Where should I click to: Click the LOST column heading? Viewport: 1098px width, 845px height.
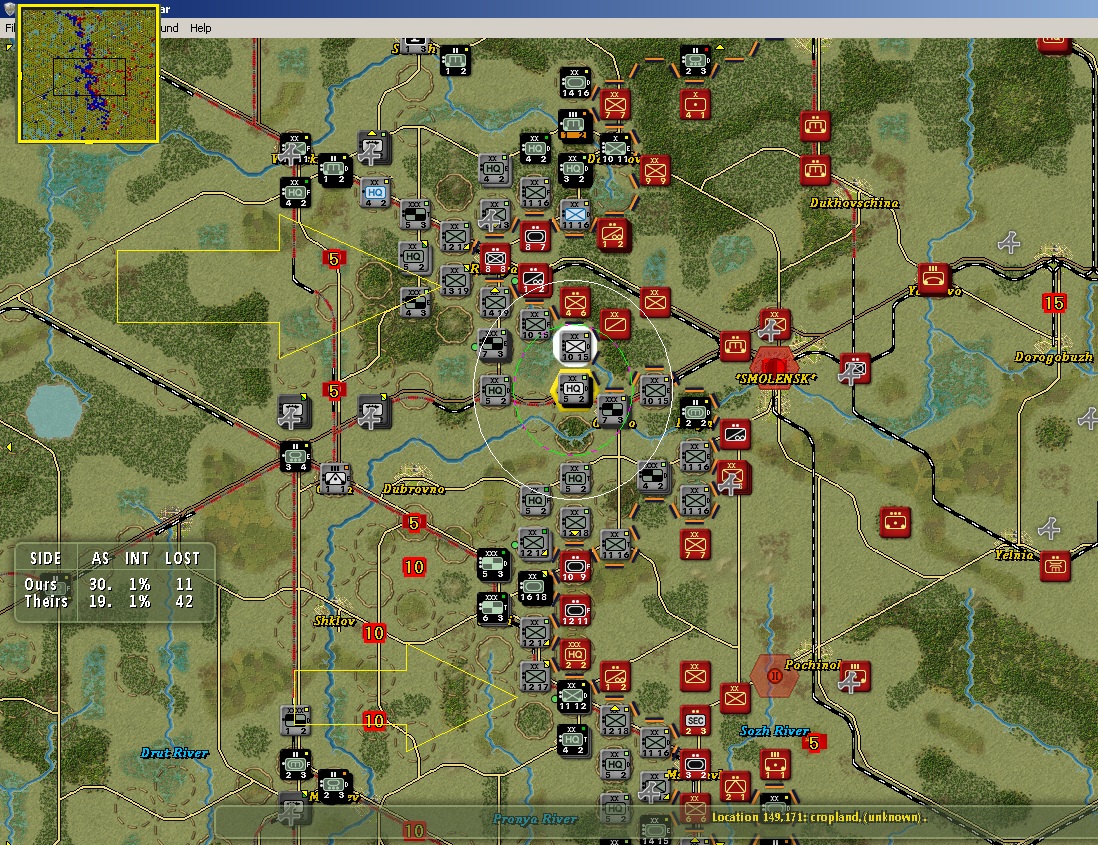coord(183,558)
